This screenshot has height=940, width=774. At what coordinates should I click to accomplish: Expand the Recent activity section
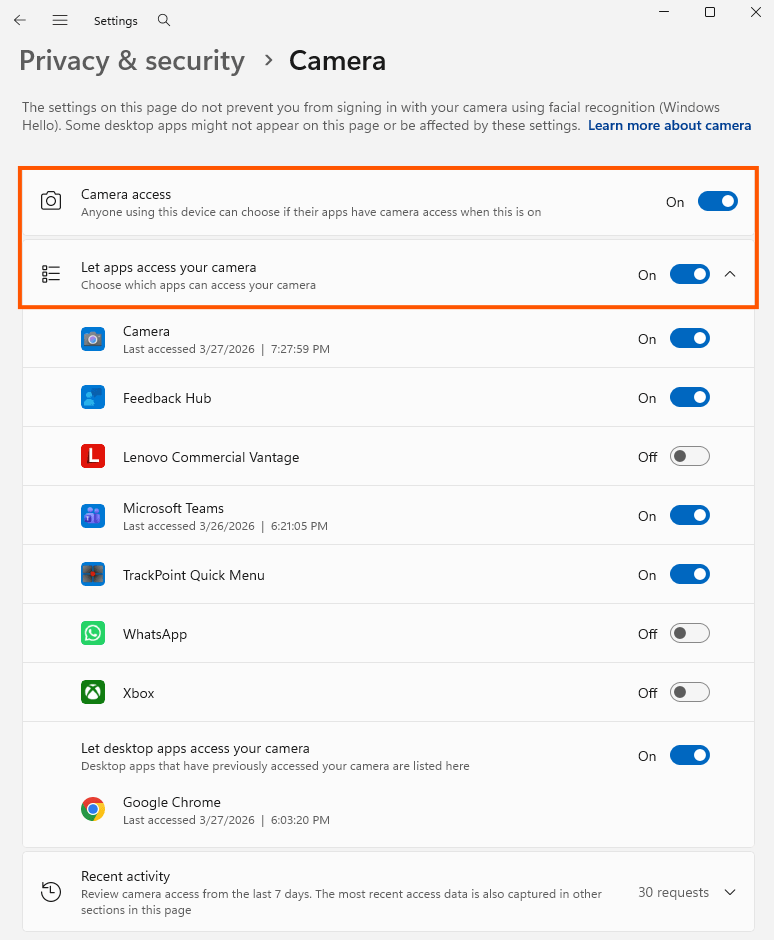pyautogui.click(x=730, y=892)
